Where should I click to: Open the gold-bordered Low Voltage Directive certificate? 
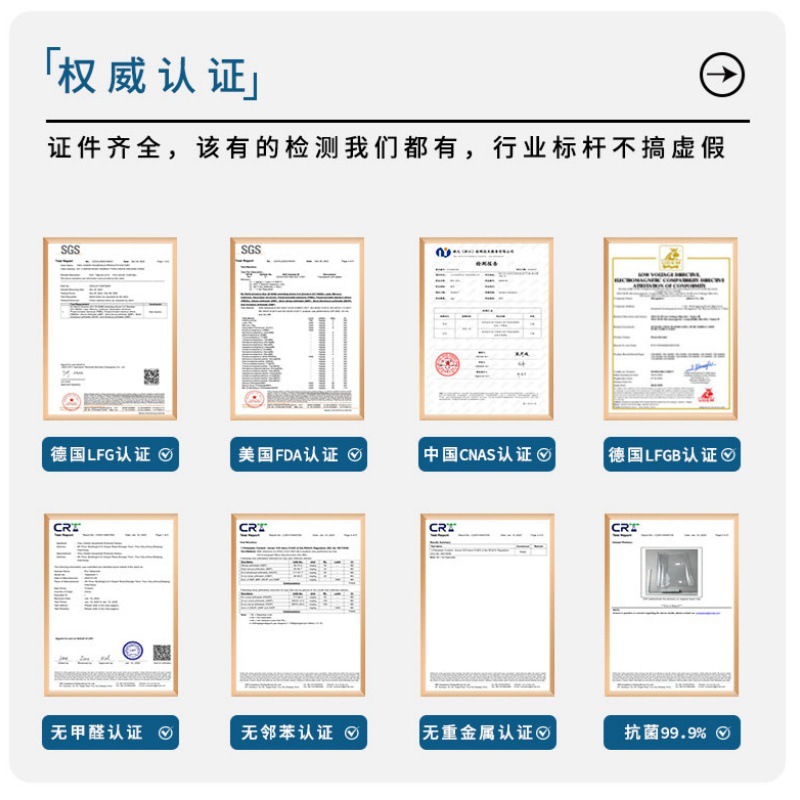pyautogui.click(x=670, y=329)
